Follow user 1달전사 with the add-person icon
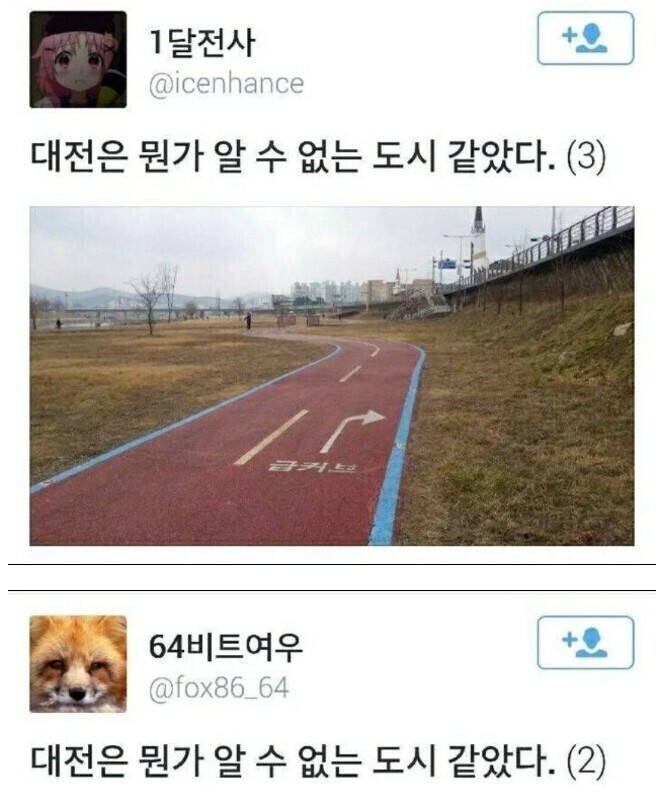Screen dimensions: 661x800 (585, 38)
